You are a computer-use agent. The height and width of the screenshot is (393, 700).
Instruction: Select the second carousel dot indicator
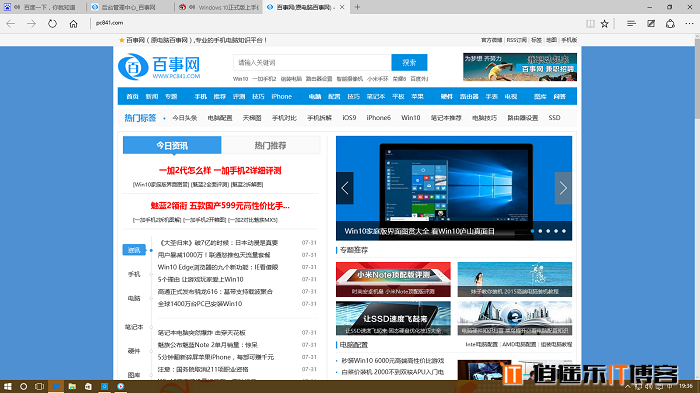tap(541, 231)
